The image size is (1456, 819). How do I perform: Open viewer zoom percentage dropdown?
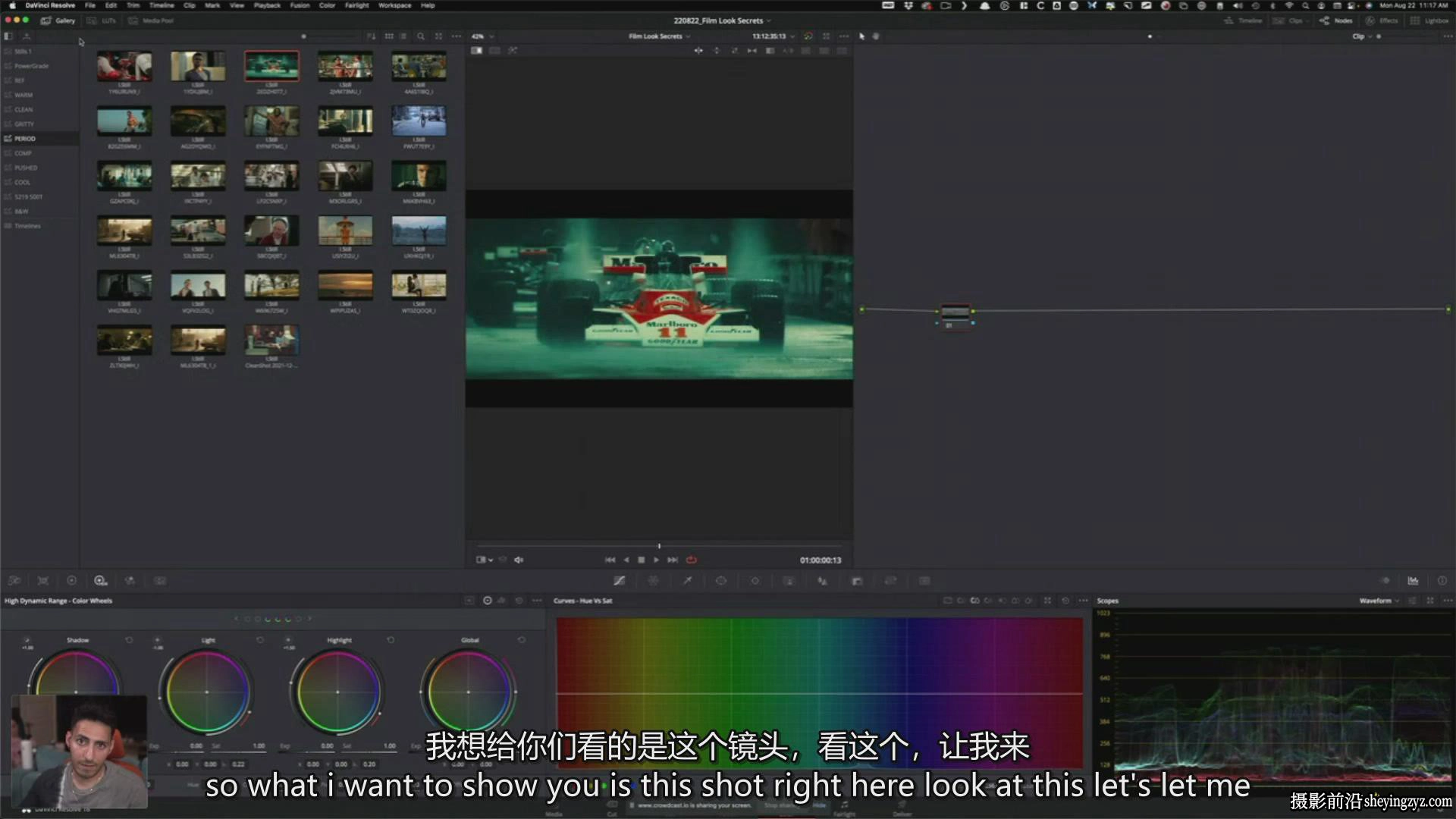pyautogui.click(x=482, y=36)
